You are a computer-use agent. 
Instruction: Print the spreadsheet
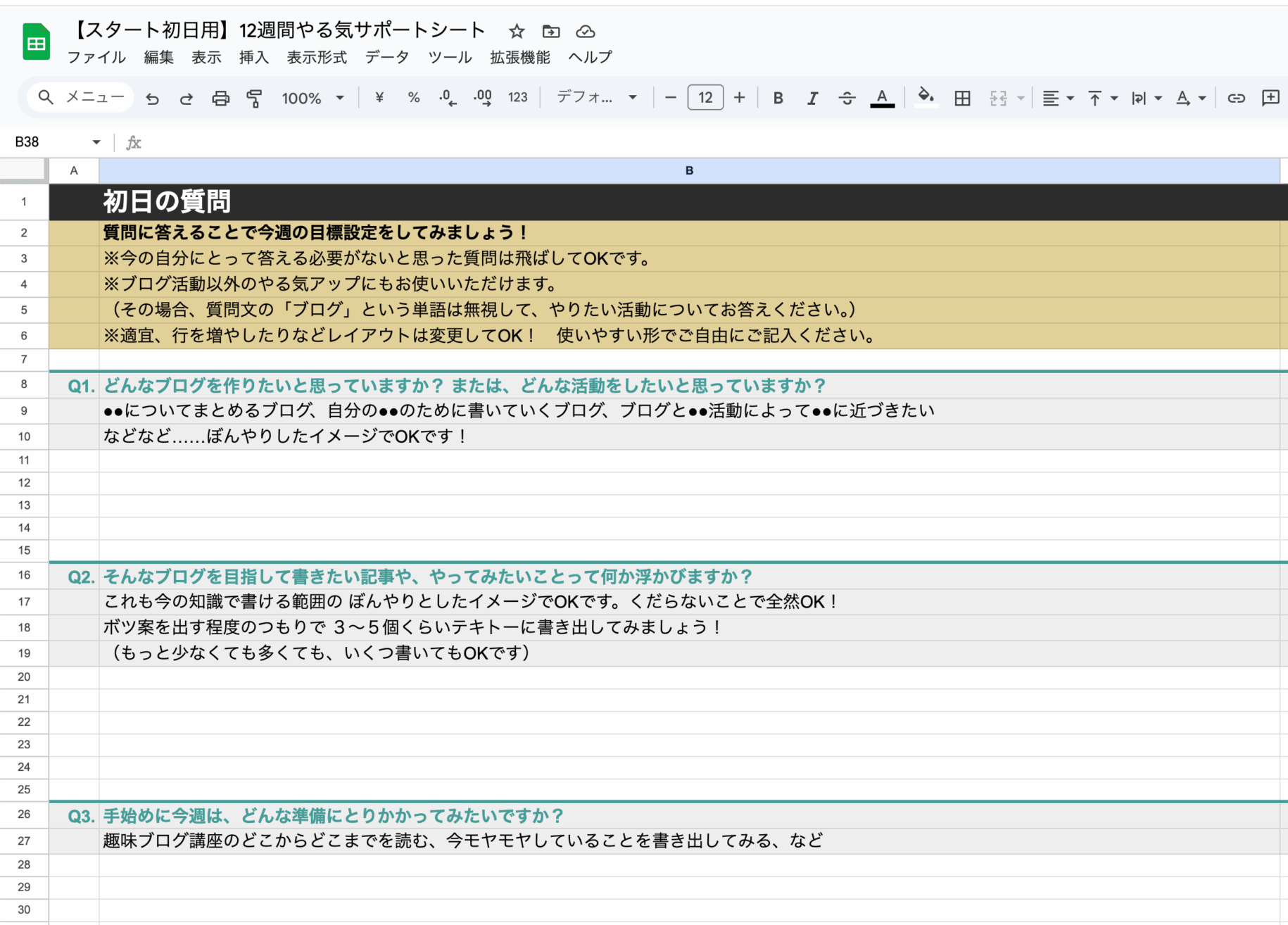[x=220, y=98]
